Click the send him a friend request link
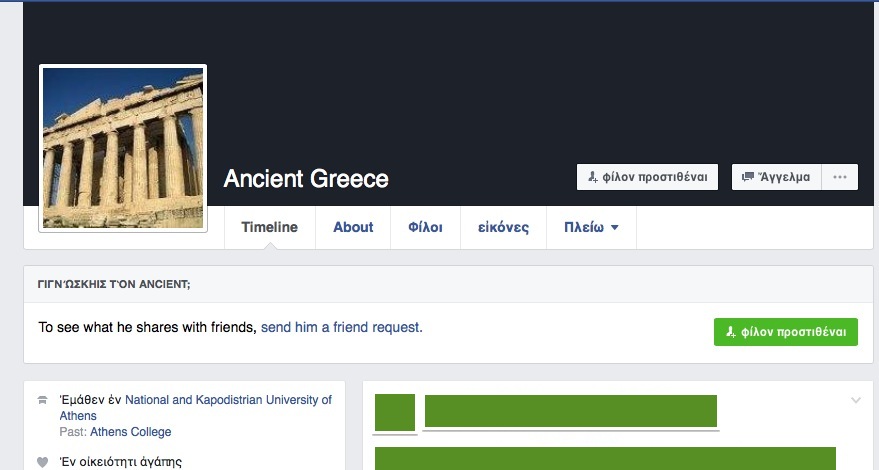The width and height of the screenshot is (879, 470). click(341, 327)
